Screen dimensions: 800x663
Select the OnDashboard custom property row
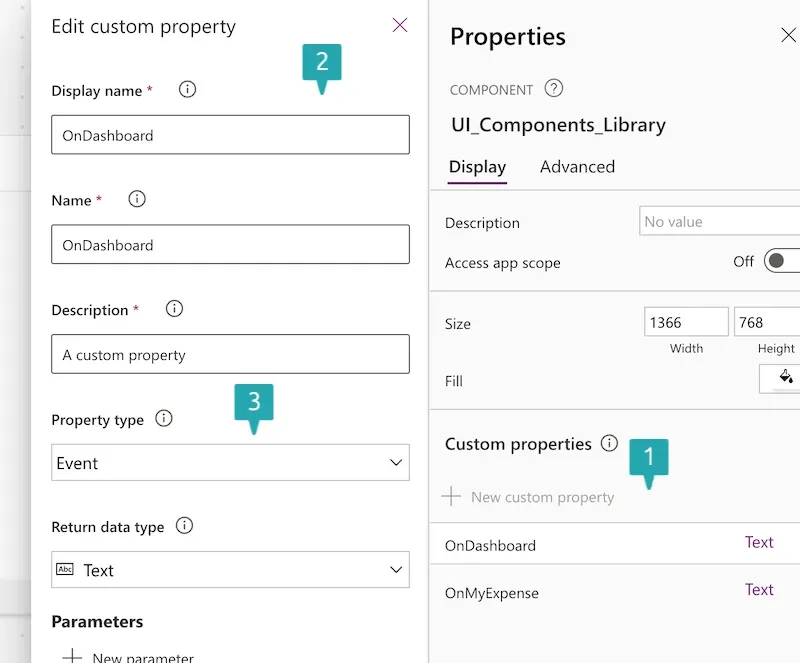point(615,545)
